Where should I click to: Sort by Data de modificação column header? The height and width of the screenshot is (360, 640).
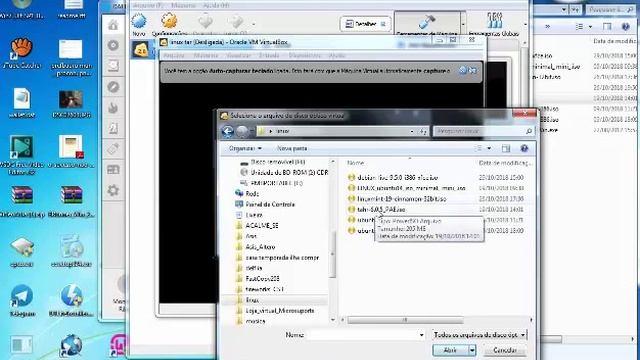pos(506,163)
